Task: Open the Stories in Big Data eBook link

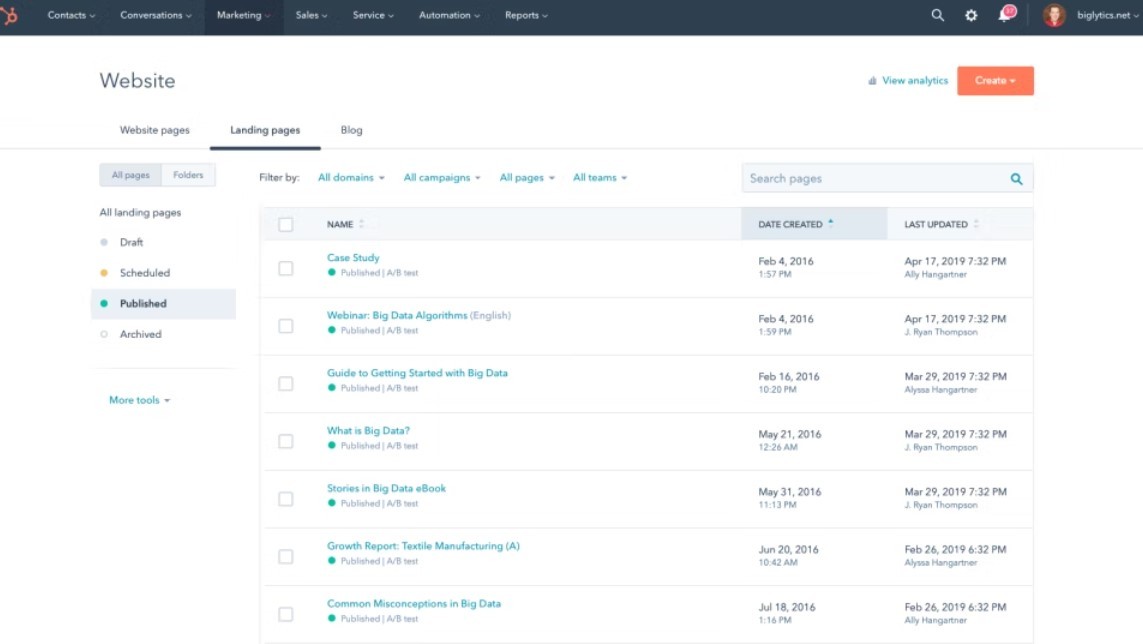Action: [386, 488]
